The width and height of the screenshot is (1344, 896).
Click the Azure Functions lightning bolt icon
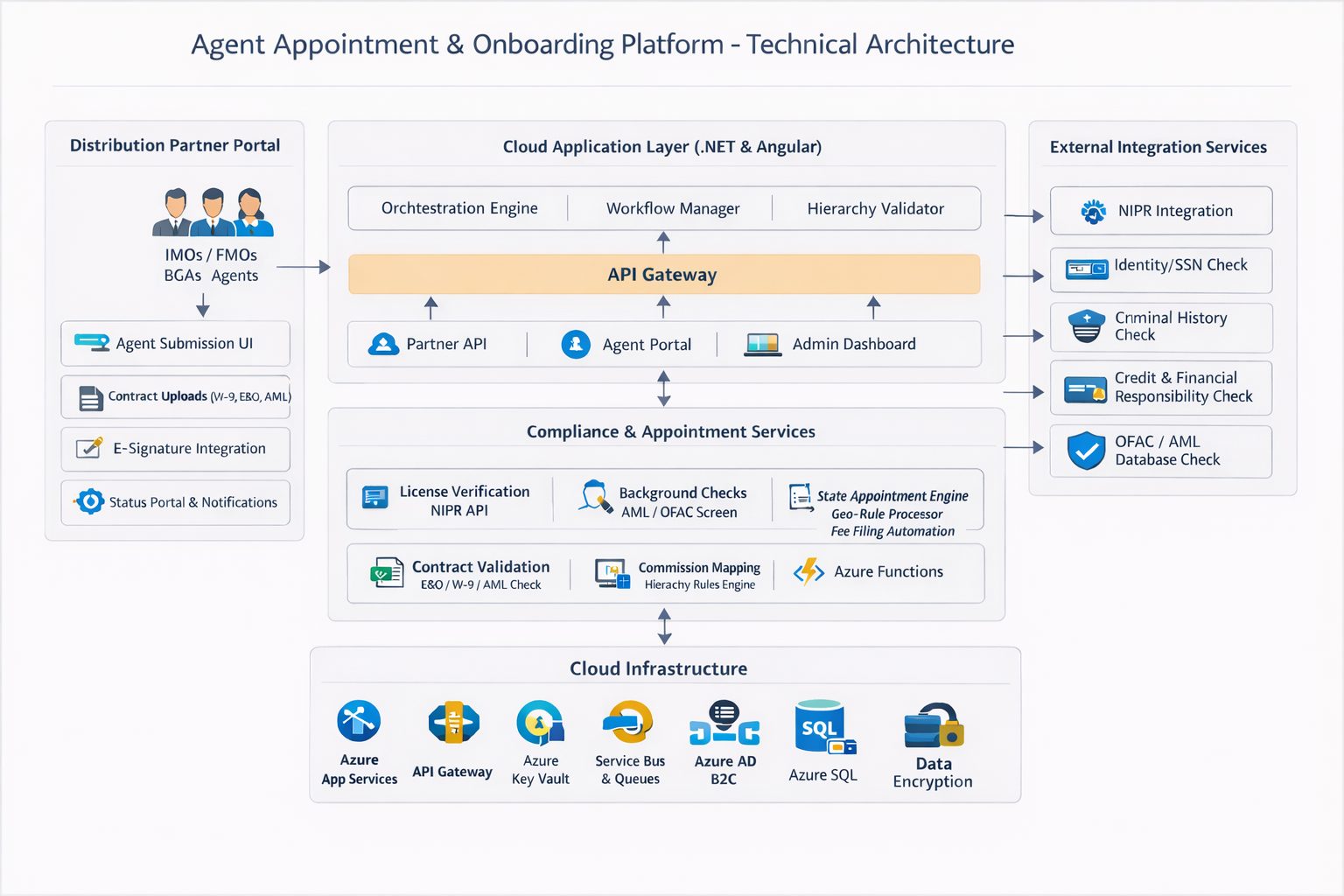[x=808, y=571]
